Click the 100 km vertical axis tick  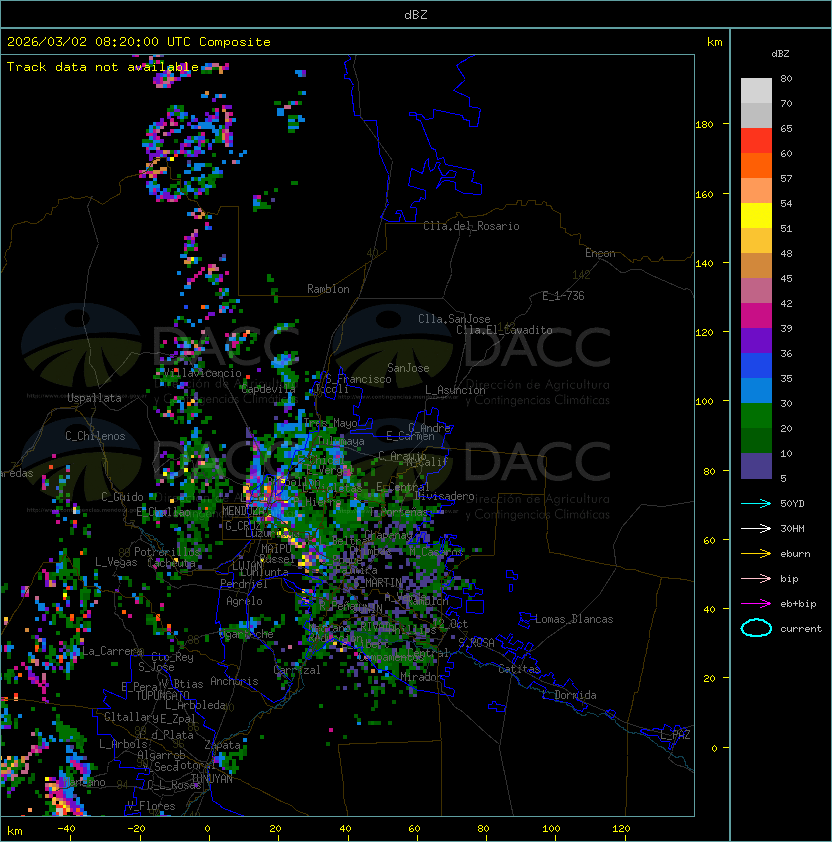pyautogui.click(x=704, y=402)
